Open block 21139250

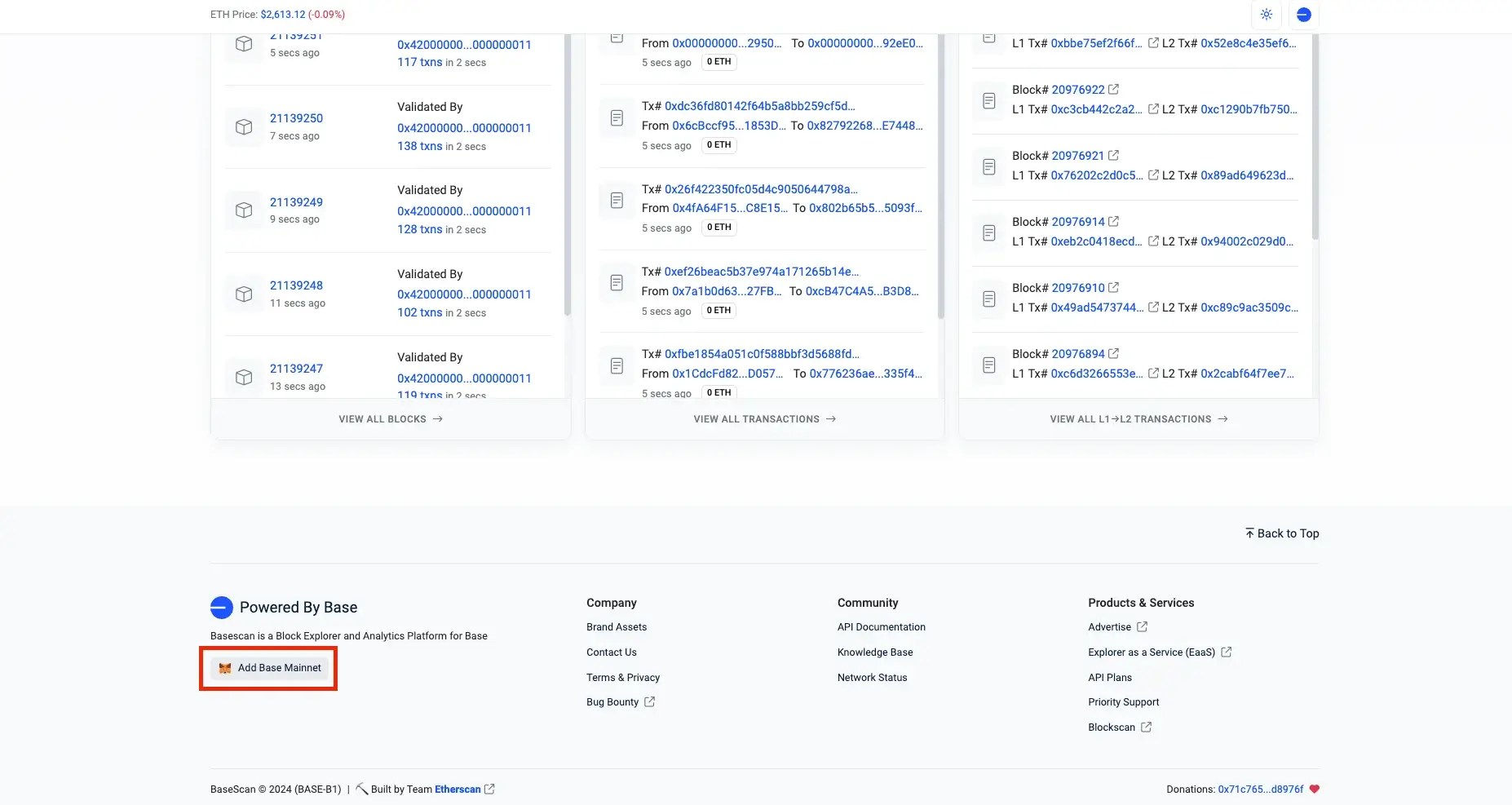tap(296, 118)
